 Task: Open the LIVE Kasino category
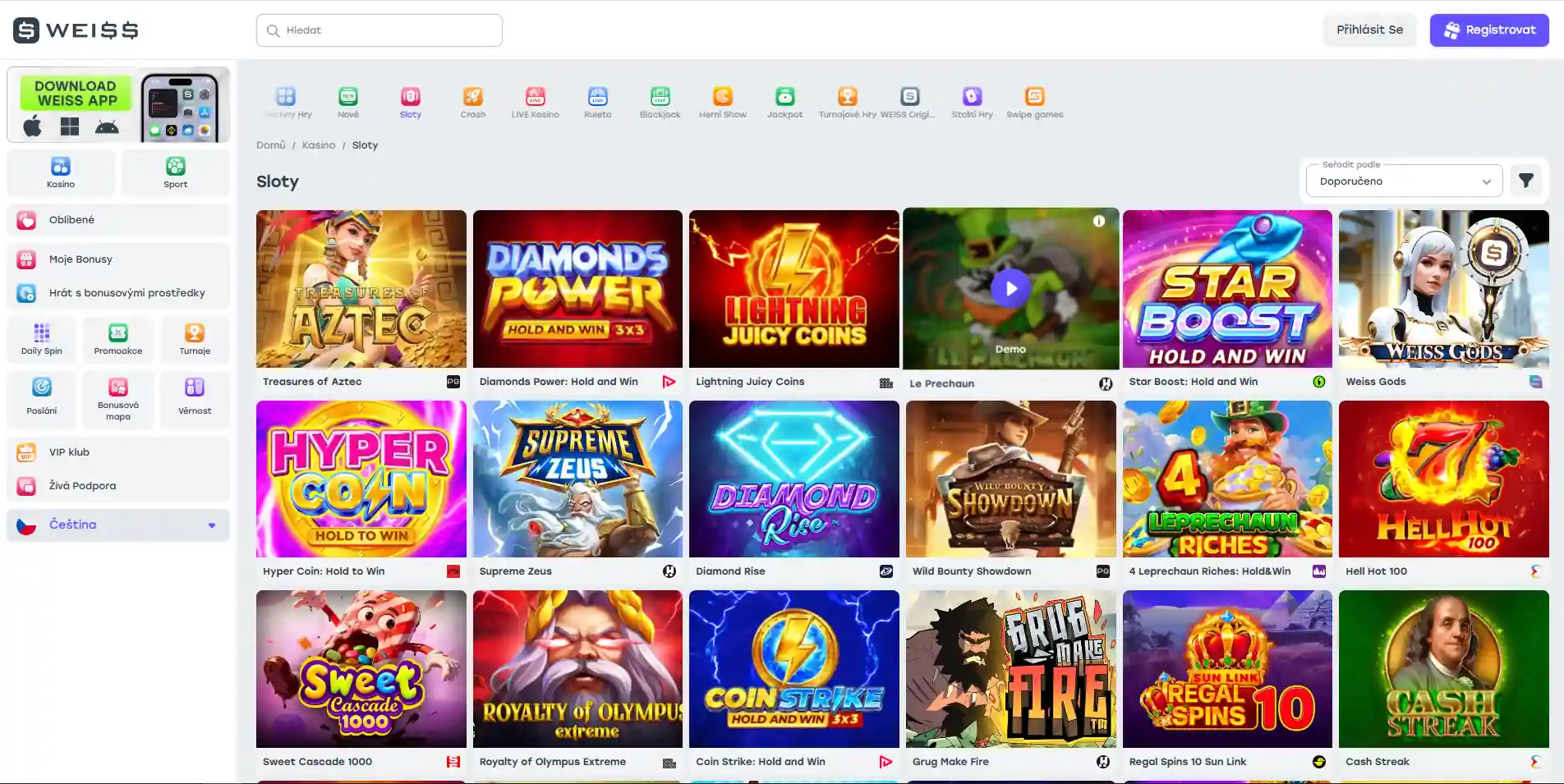tap(536, 103)
